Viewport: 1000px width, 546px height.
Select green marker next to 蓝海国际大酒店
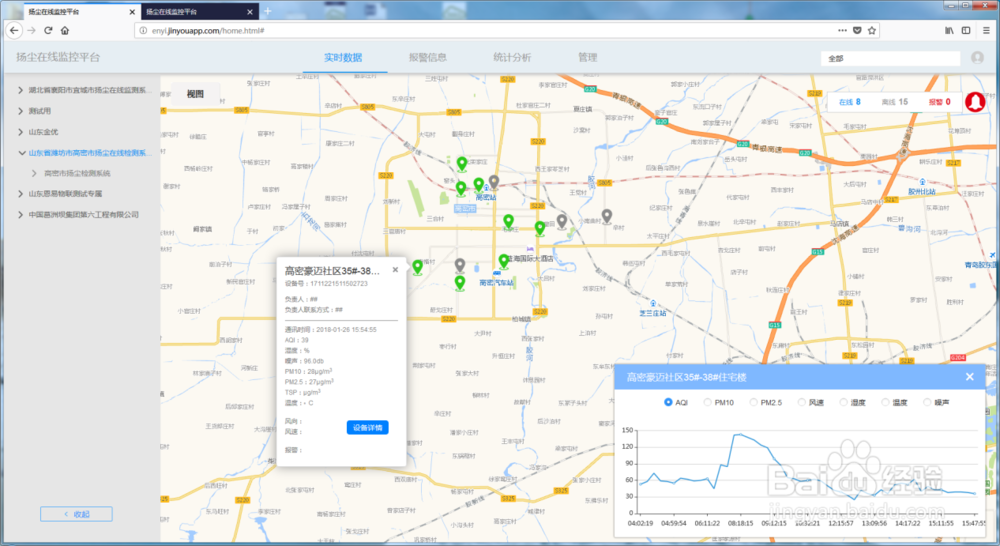pos(504,261)
